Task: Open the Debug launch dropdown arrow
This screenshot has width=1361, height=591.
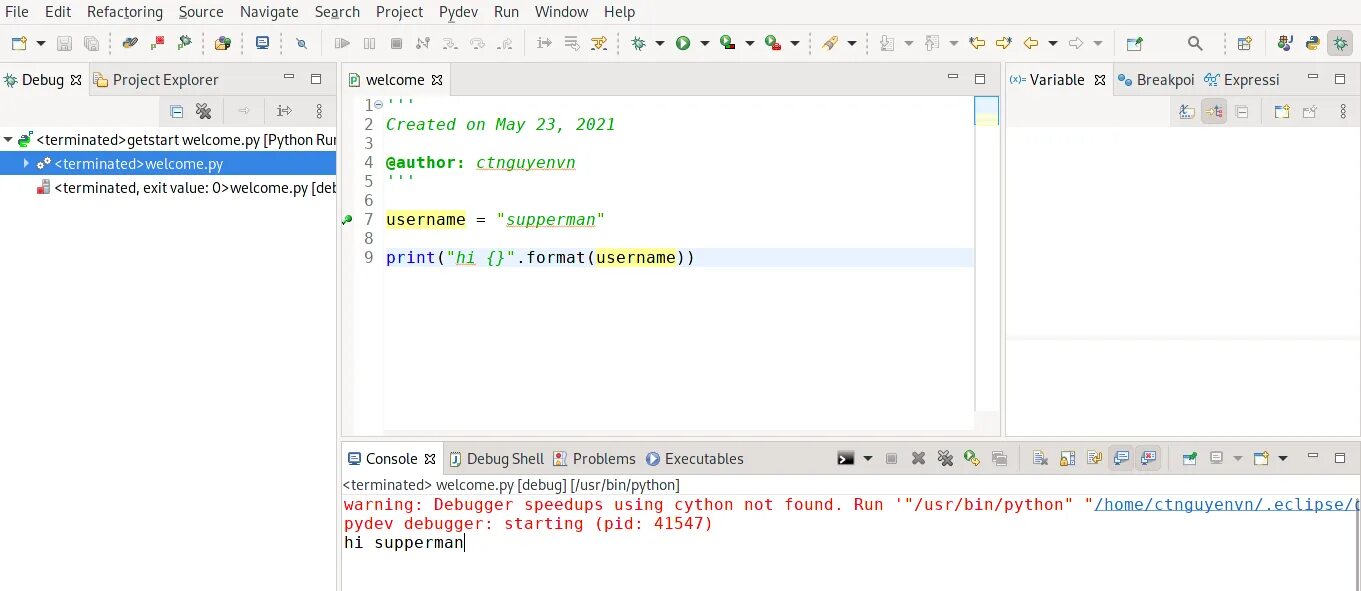Action: pyautogui.click(x=659, y=43)
